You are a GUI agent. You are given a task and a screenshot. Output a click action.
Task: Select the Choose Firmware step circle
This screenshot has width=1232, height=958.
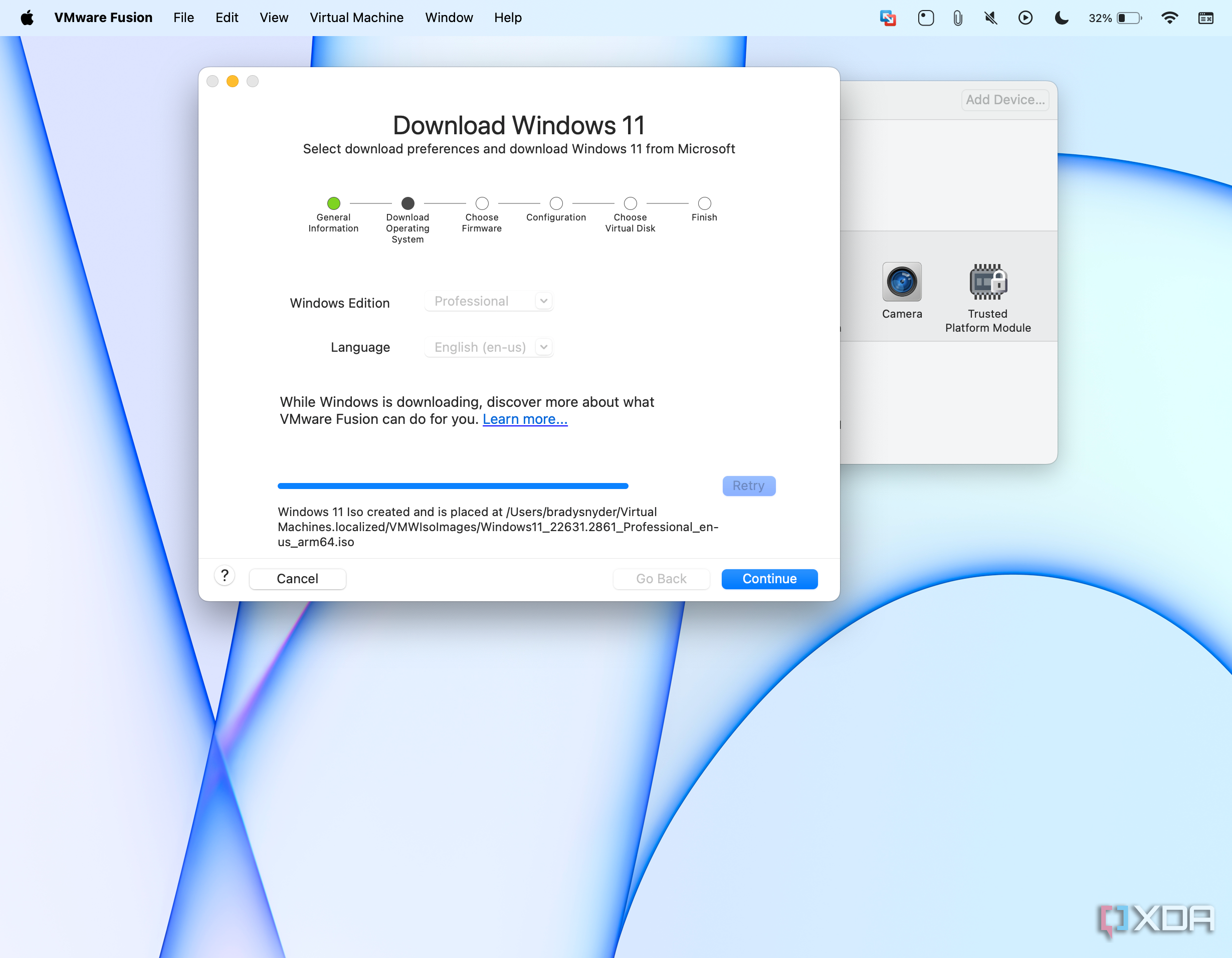[x=482, y=203]
